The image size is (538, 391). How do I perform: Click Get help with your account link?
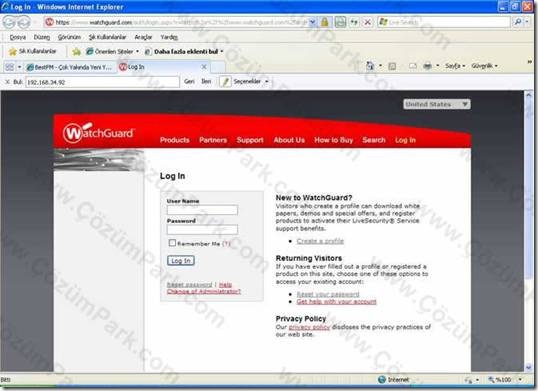tap(336, 301)
